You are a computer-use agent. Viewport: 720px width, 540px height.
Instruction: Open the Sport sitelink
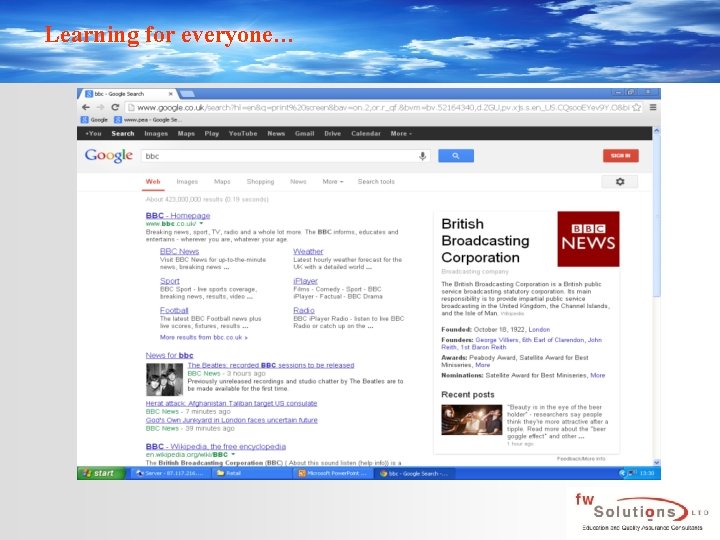pos(169,281)
